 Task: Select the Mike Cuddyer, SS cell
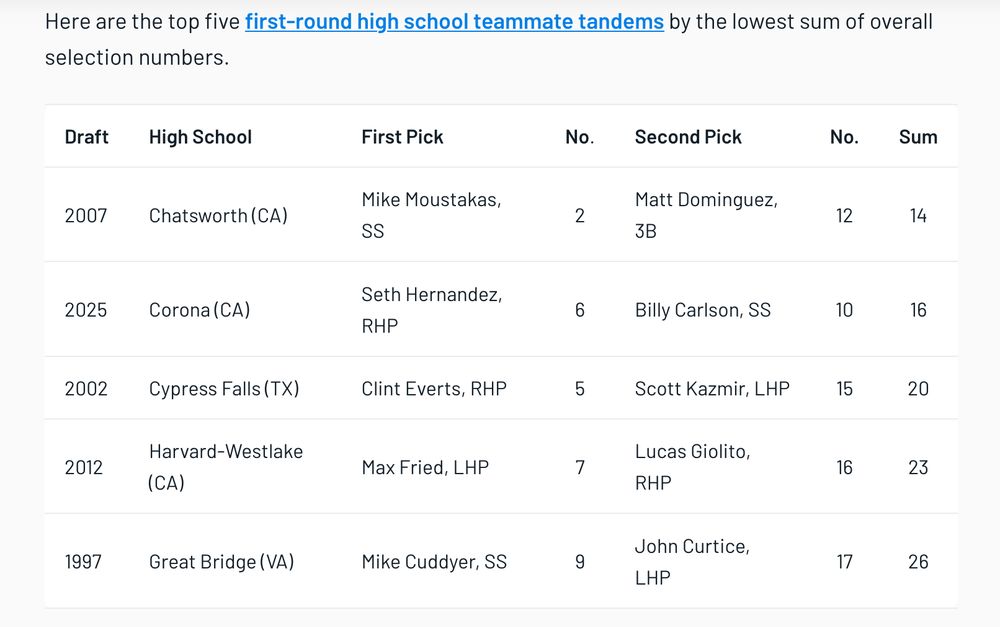pos(434,562)
